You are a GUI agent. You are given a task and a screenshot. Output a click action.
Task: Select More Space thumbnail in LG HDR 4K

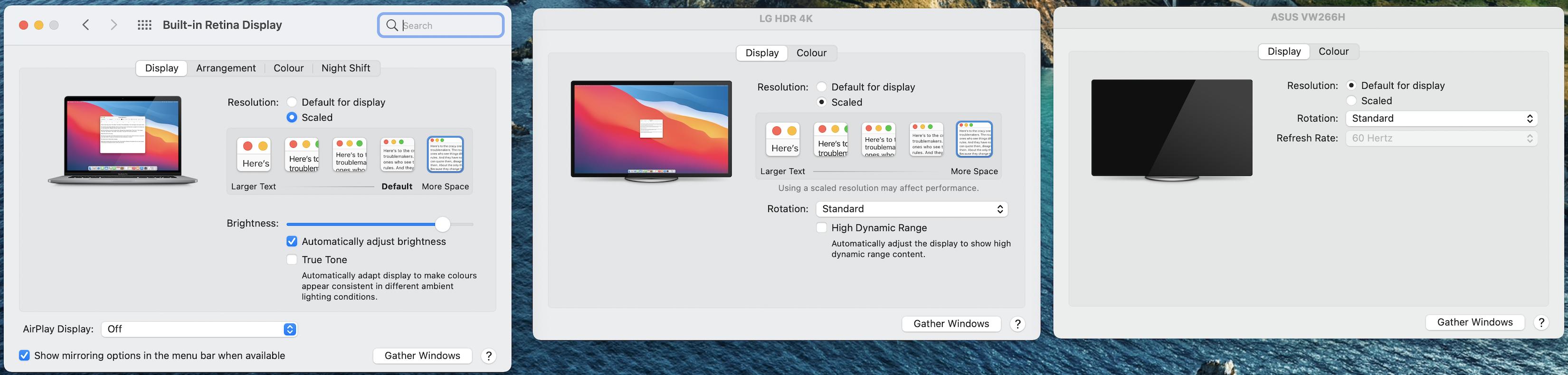(x=975, y=139)
